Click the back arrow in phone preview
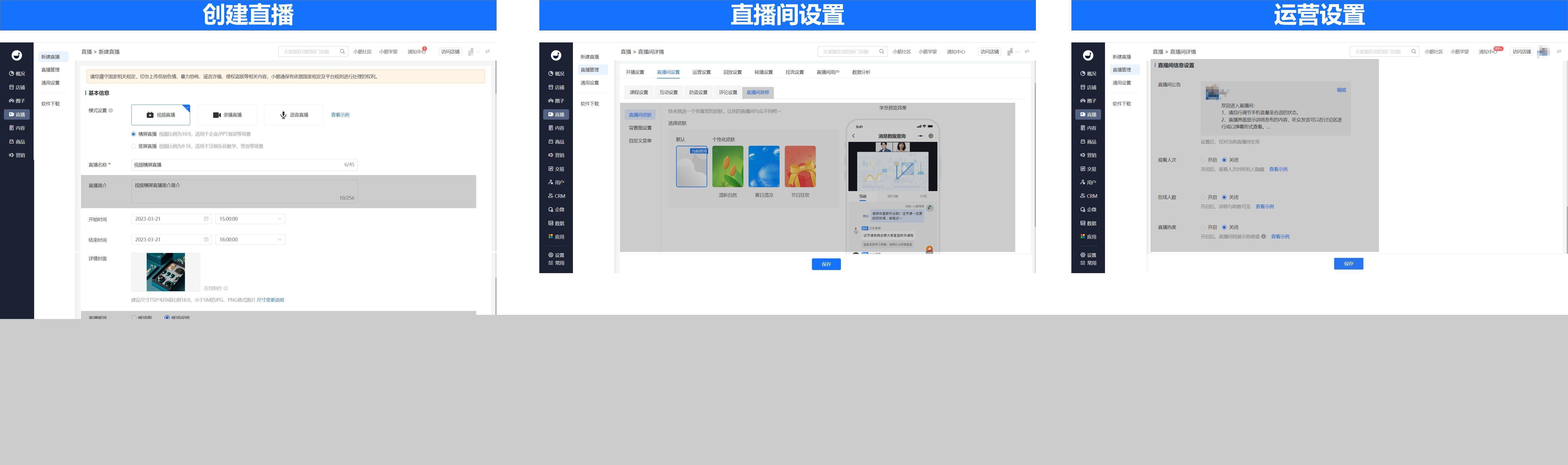 pos(853,136)
